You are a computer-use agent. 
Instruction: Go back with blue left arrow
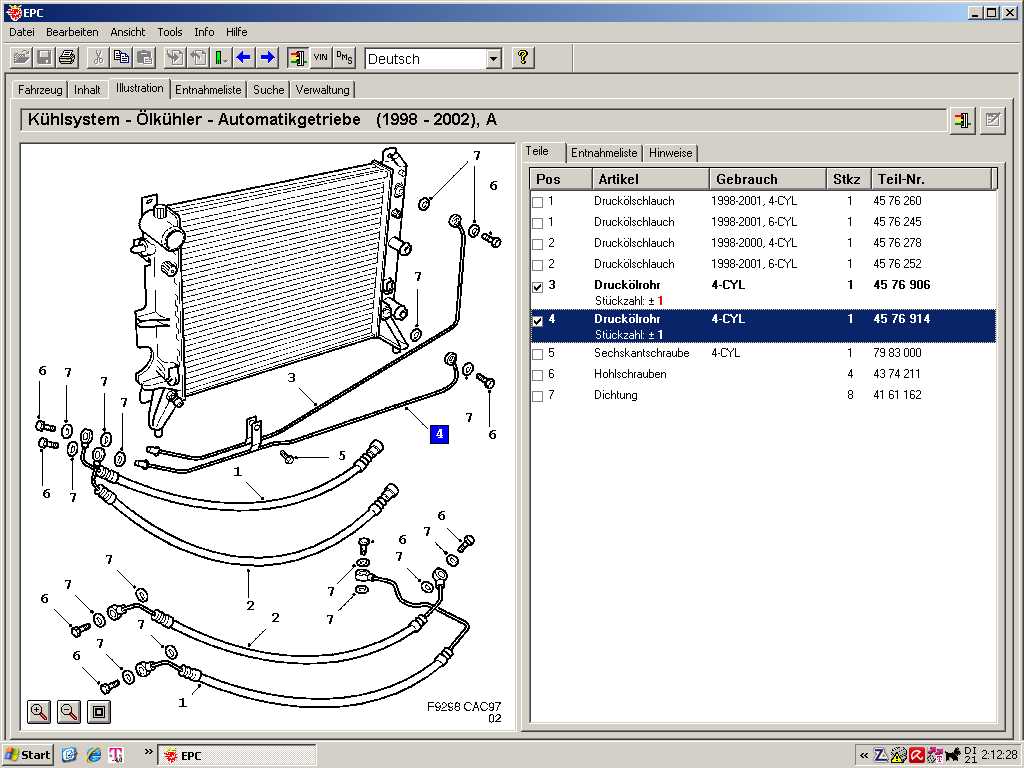tap(244, 58)
